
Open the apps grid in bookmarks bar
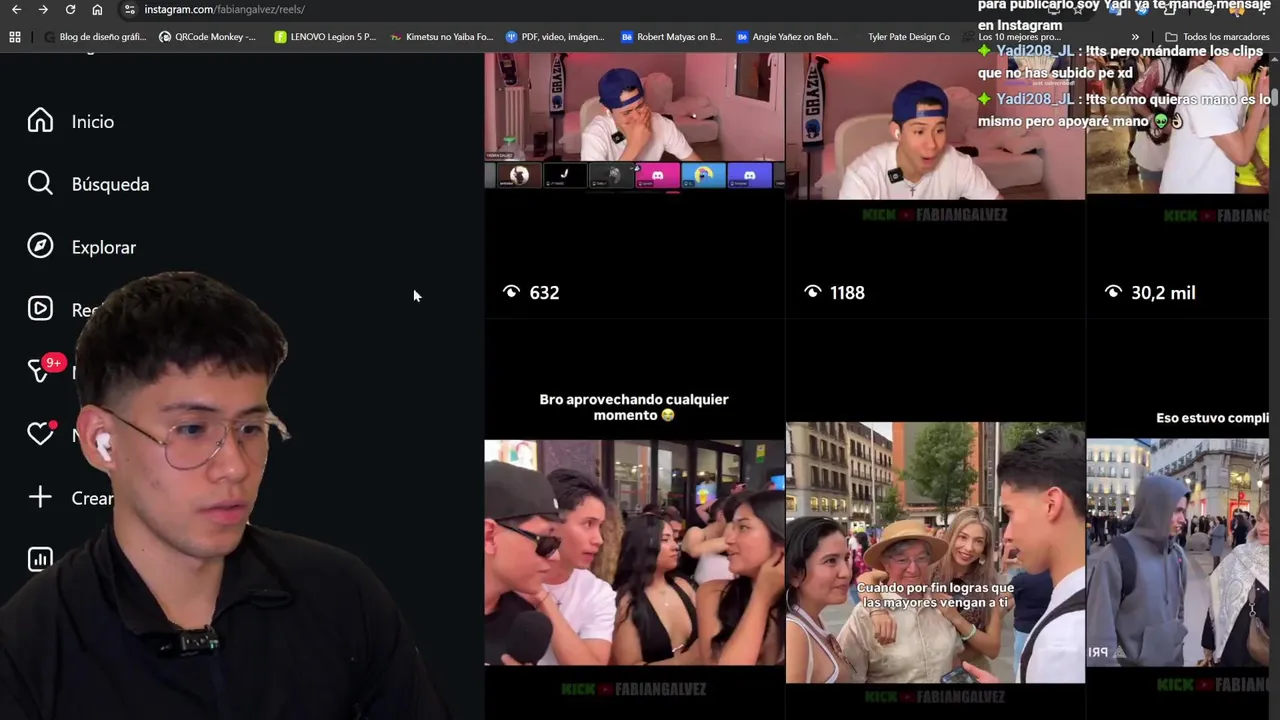pyautogui.click(x=15, y=37)
